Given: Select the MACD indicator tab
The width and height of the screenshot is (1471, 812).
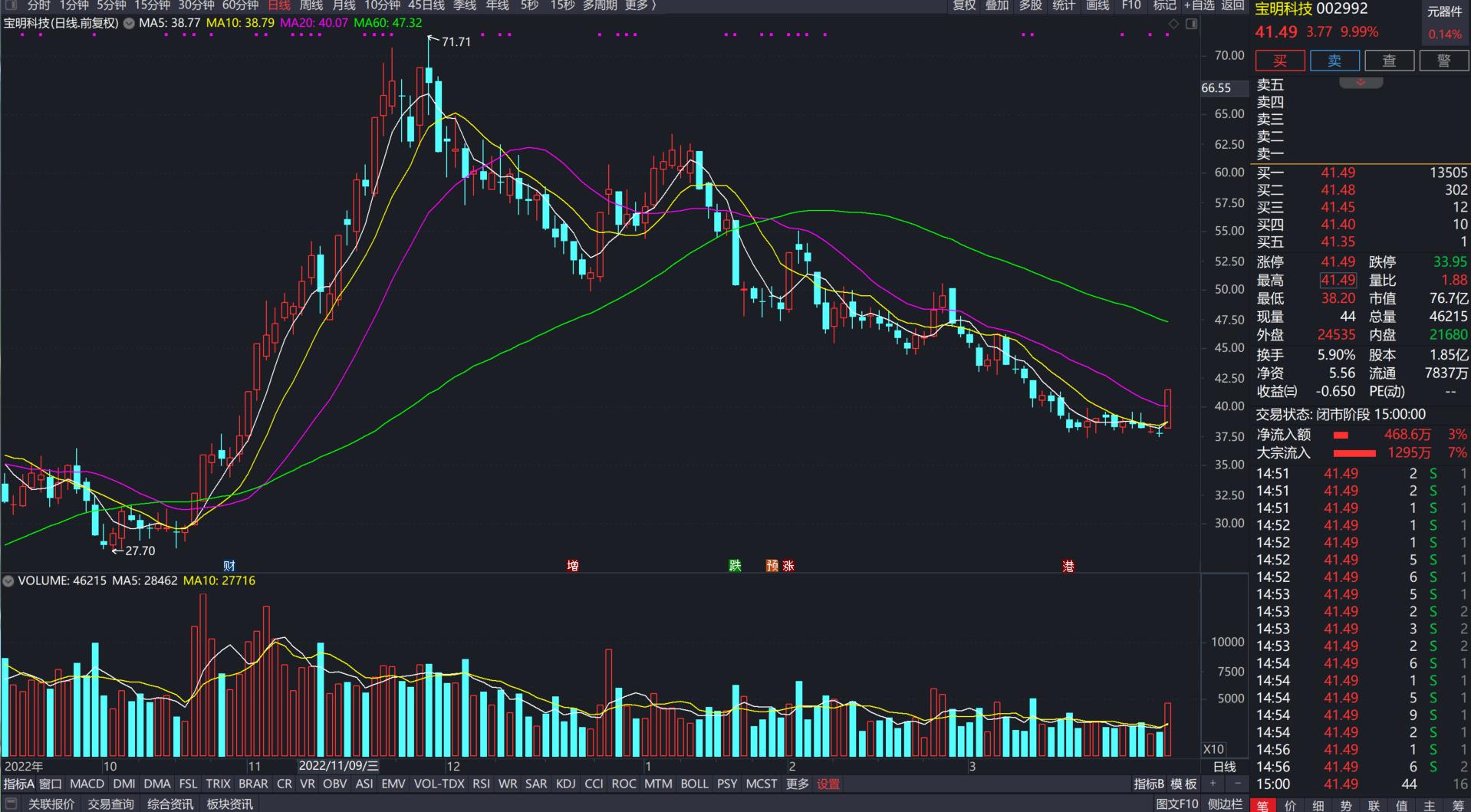Looking at the screenshot, I should (87, 784).
